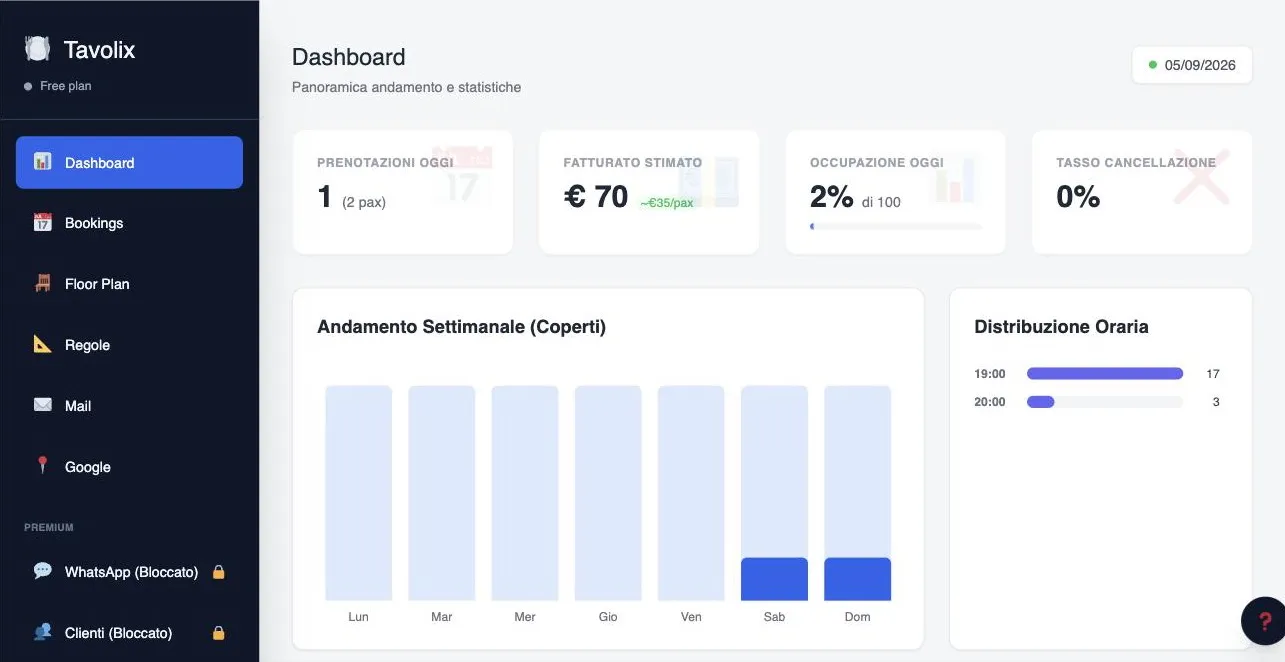
Task: Click the bar chart icon on Occupazione Oggi card
Action: click(955, 178)
